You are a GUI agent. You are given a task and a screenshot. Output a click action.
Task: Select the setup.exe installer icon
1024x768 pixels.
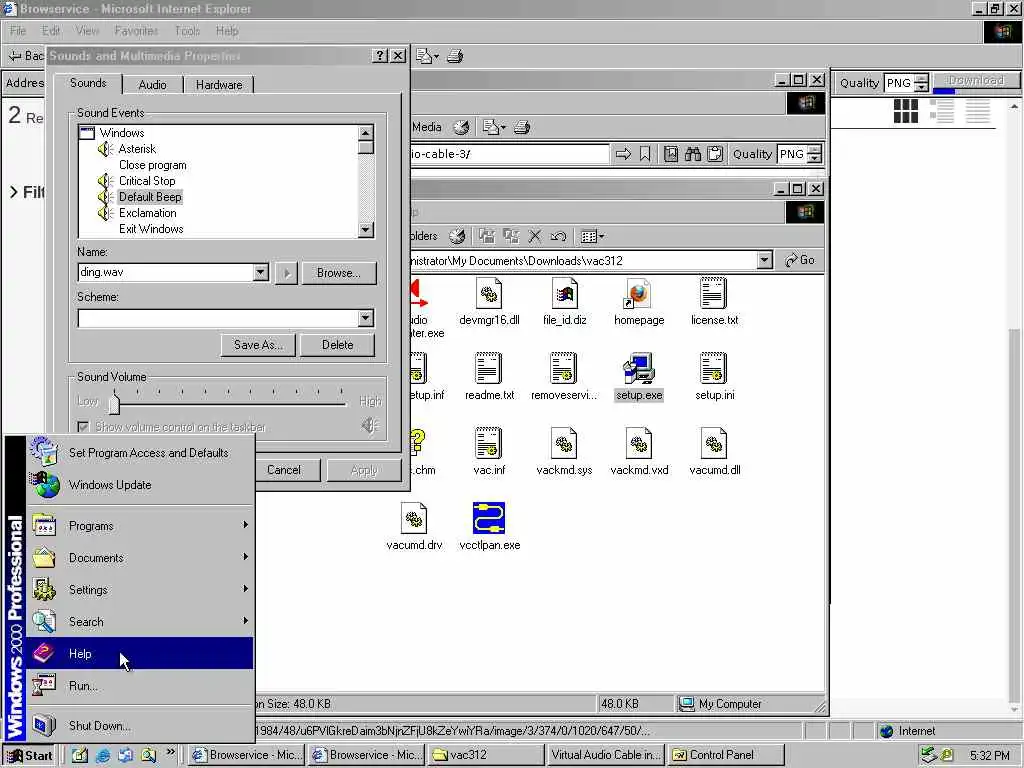tap(639, 368)
